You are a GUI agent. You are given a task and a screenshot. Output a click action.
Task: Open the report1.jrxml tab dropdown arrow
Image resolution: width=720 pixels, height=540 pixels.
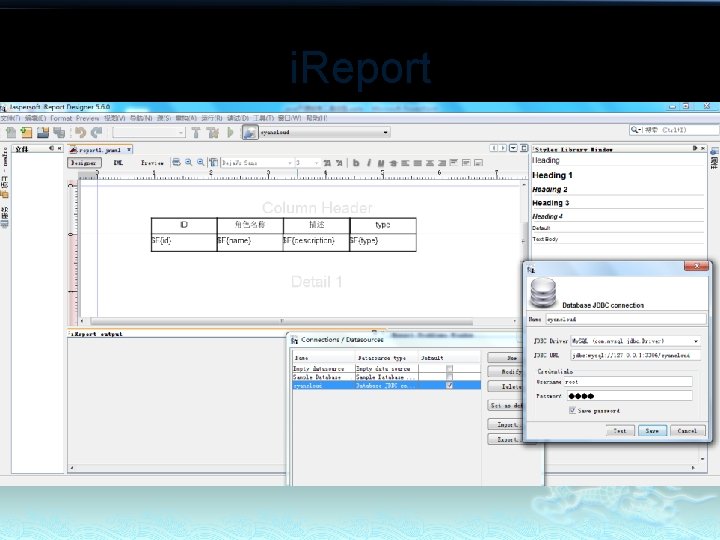(x=129, y=150)
